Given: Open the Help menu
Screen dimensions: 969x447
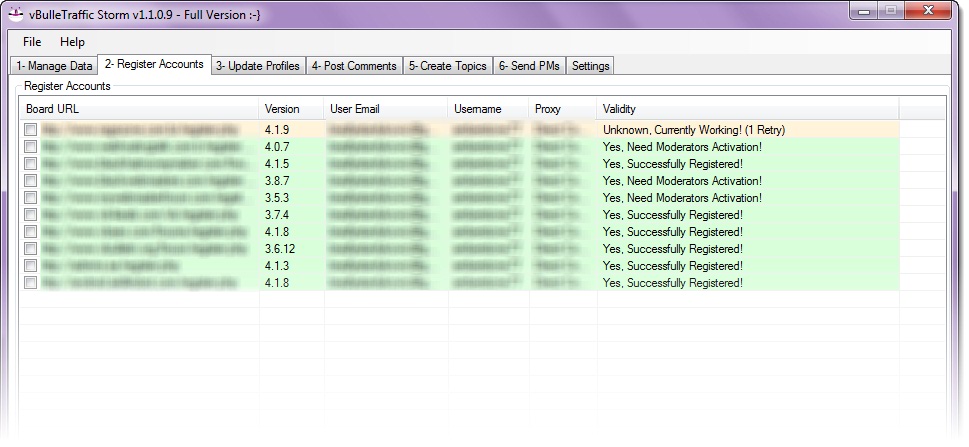Looking at the screenshot, I should point(72,42).
